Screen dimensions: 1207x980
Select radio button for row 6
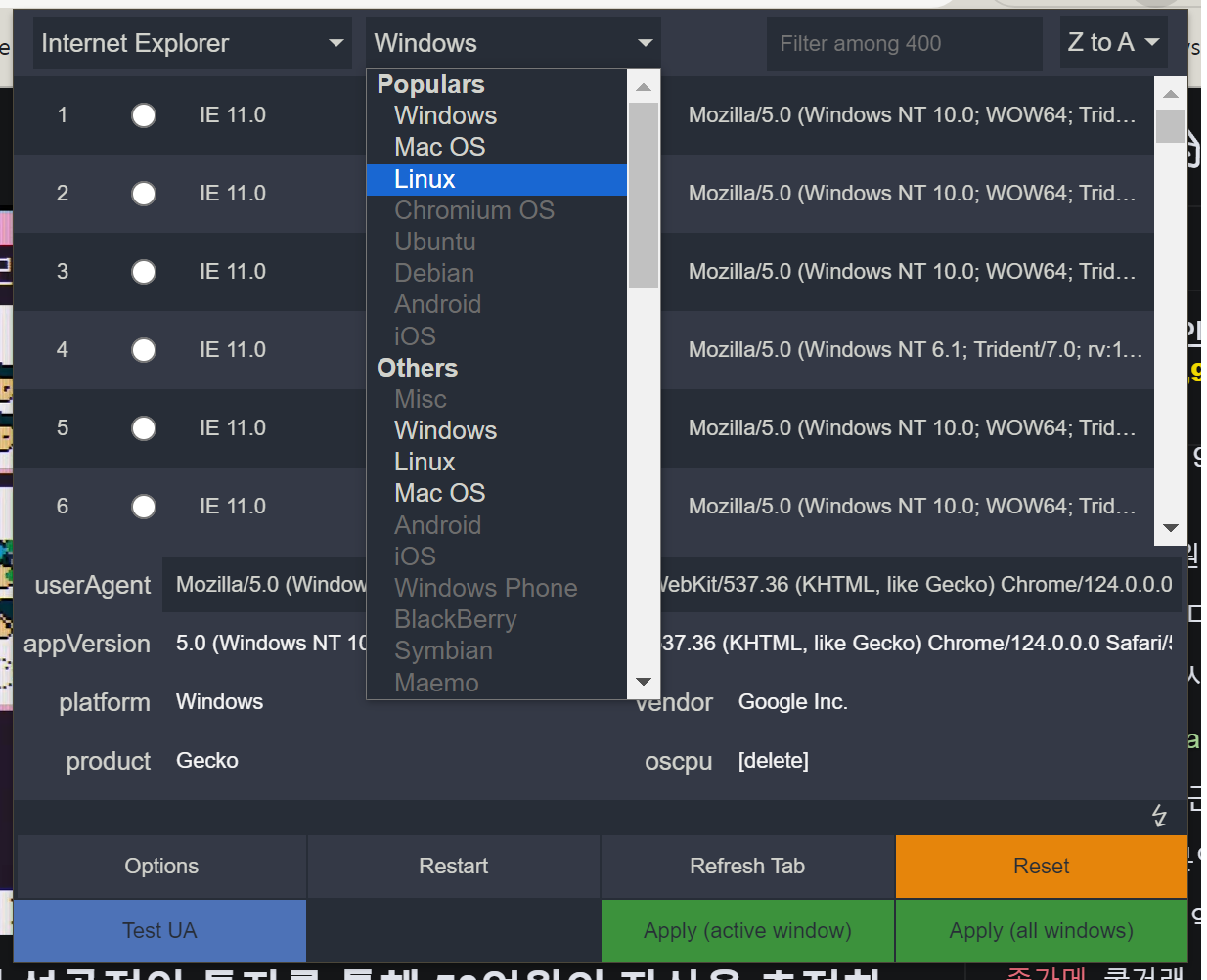tap(144, 507)
